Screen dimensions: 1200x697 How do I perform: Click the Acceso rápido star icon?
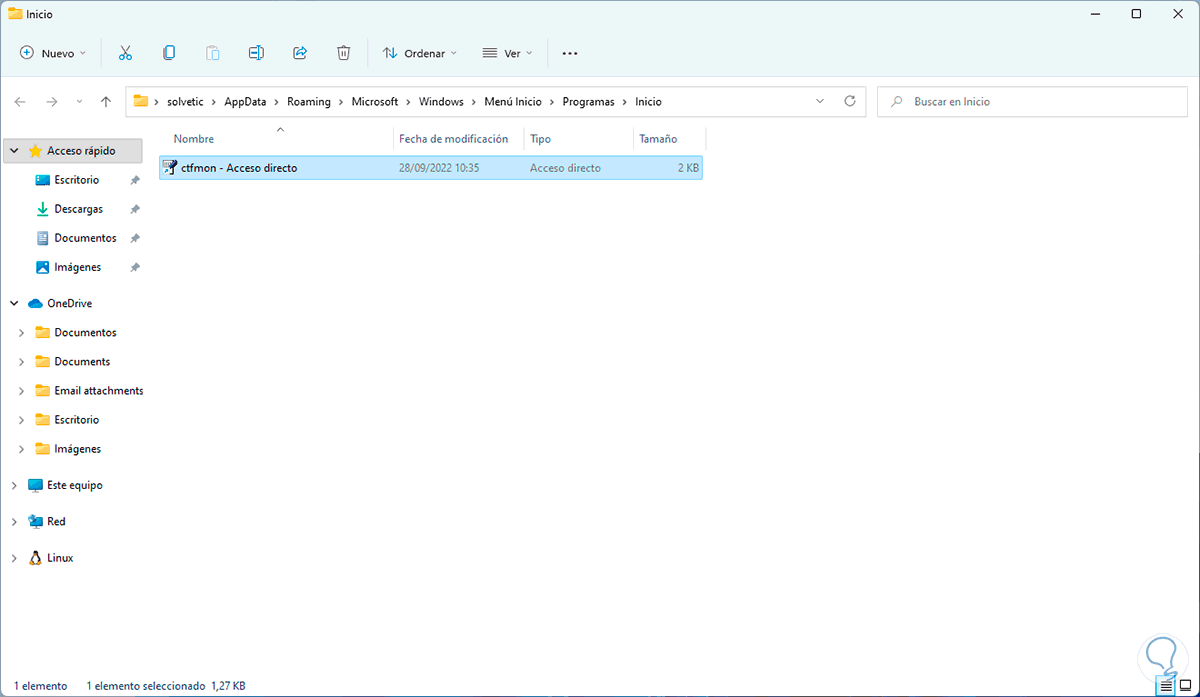[35, 151]
